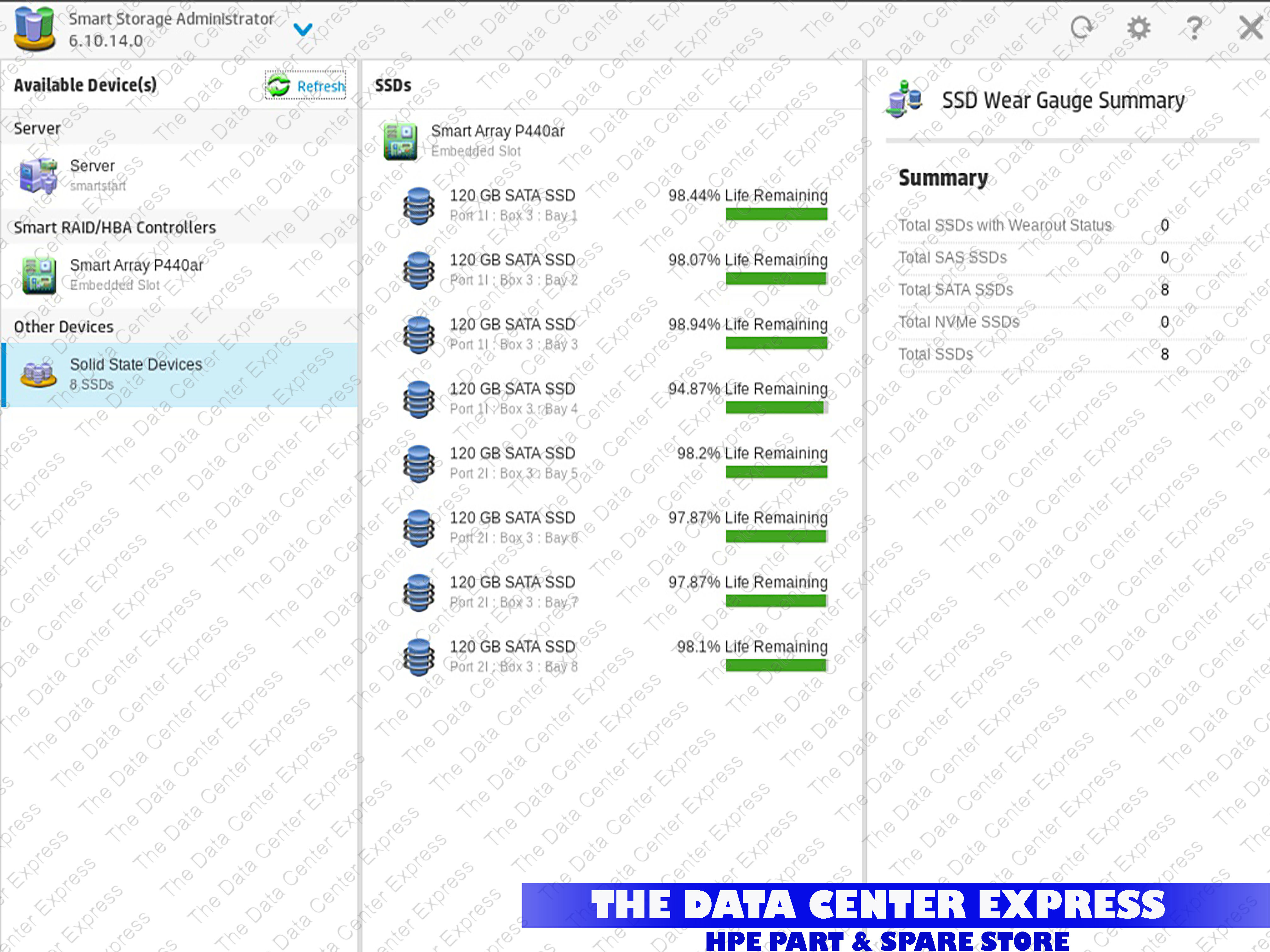Viewport: 1270px width, 952px height.
Task: Click the Smart Storage Administrator logo icon
Action: point(34,29)
